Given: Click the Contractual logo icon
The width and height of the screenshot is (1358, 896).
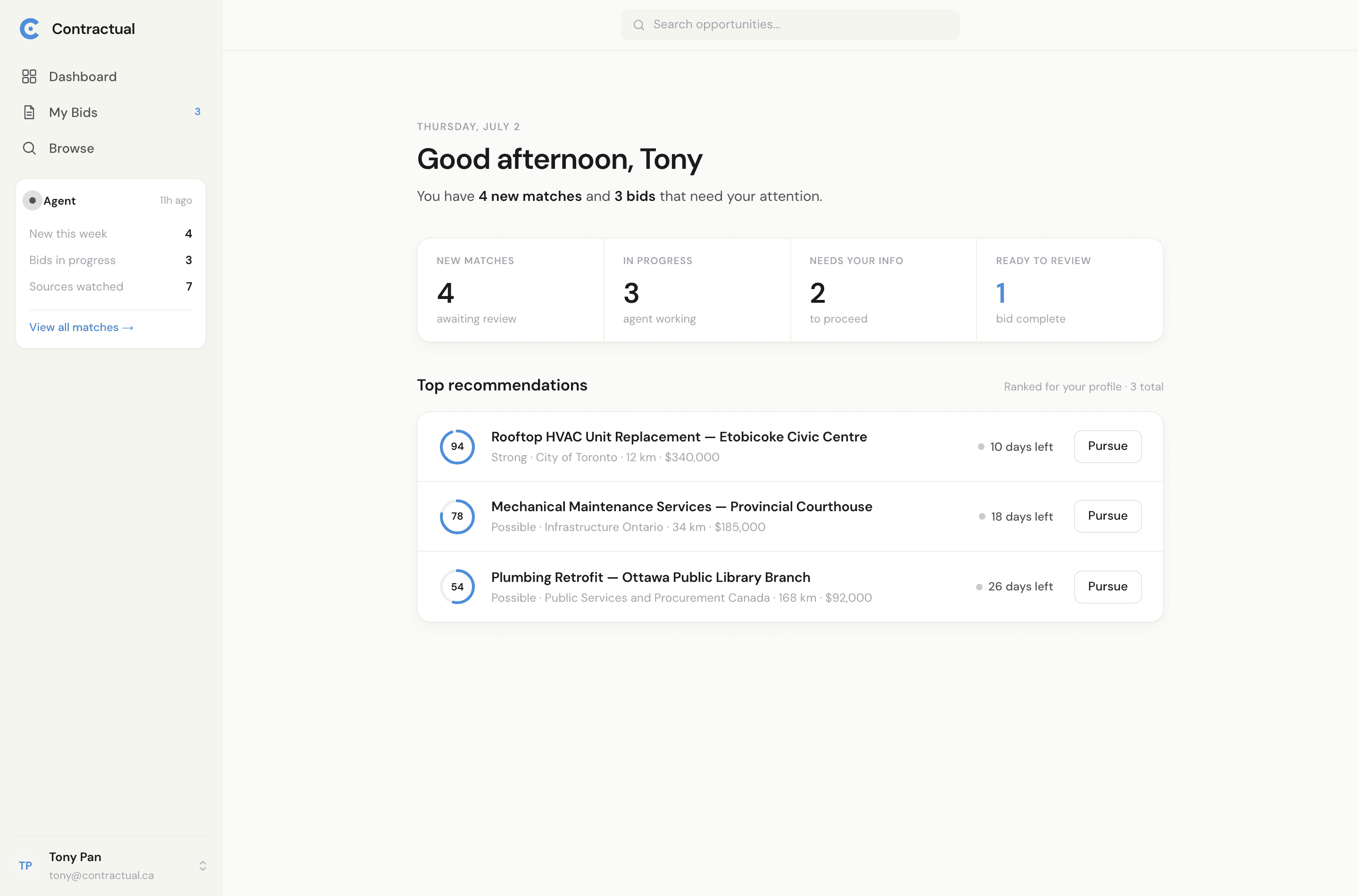Looking at the screenshot, I should tap(29, 29).
